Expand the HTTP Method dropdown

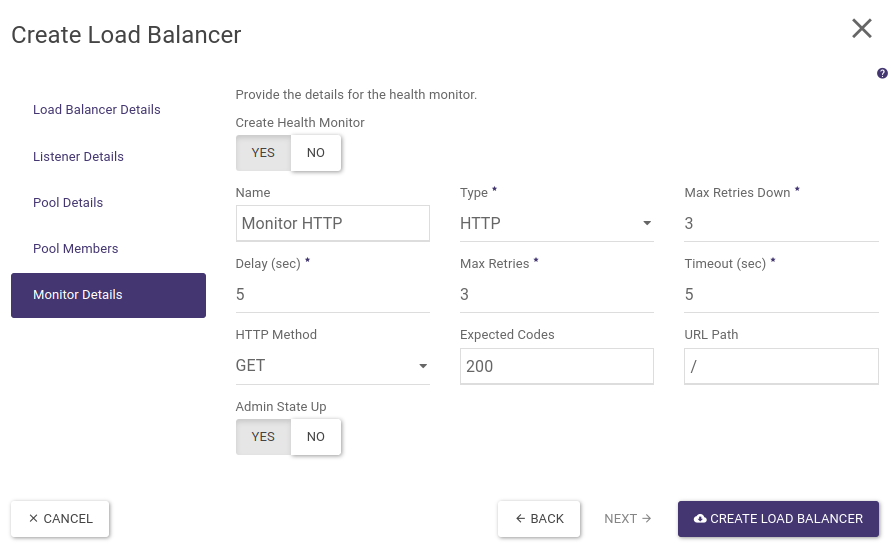coord(332,366)
